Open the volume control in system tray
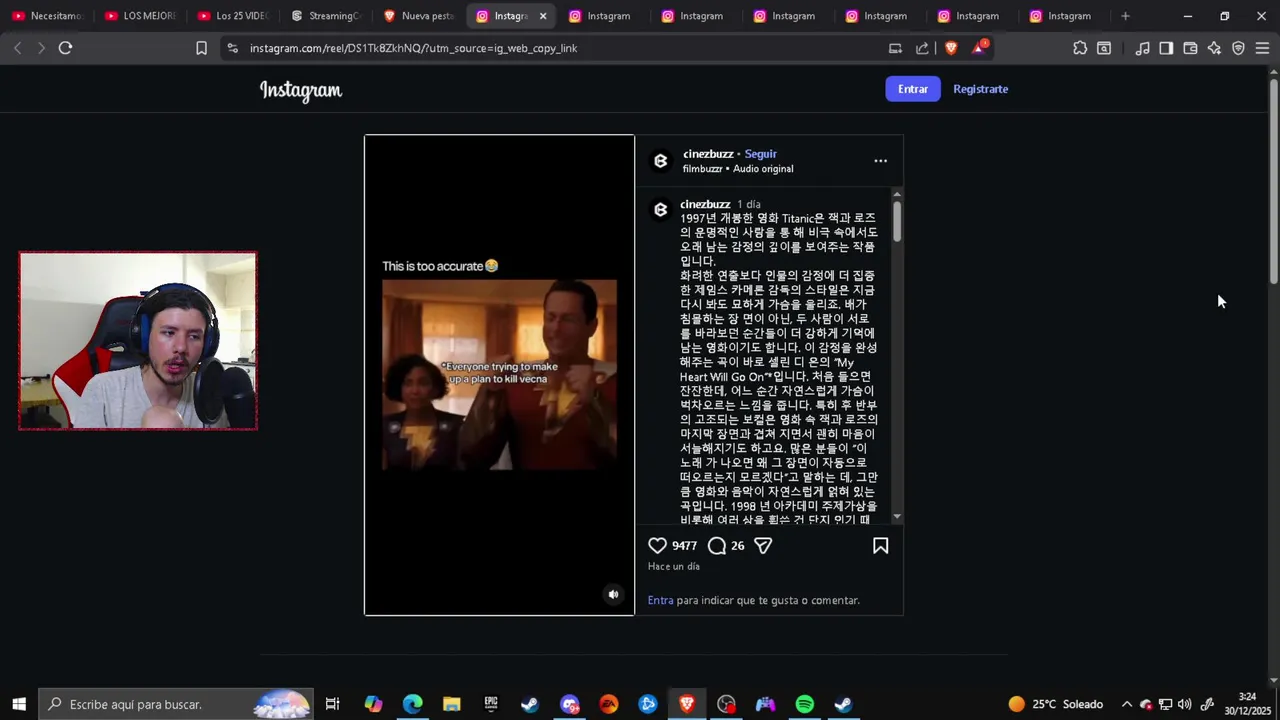This screenshot has width=1280, height=720. (1185, 704)
